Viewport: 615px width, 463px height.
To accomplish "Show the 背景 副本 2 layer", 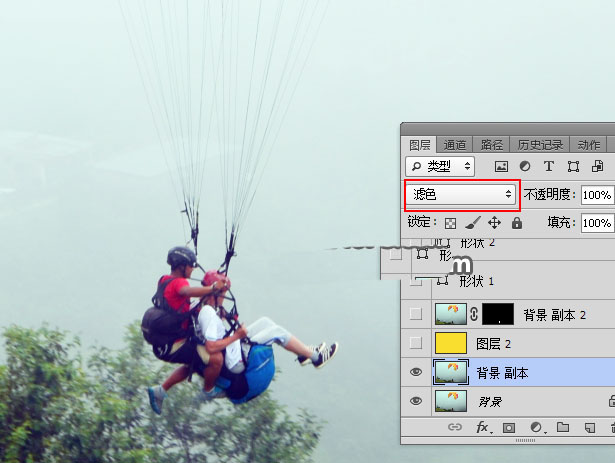I will [416, 314].
